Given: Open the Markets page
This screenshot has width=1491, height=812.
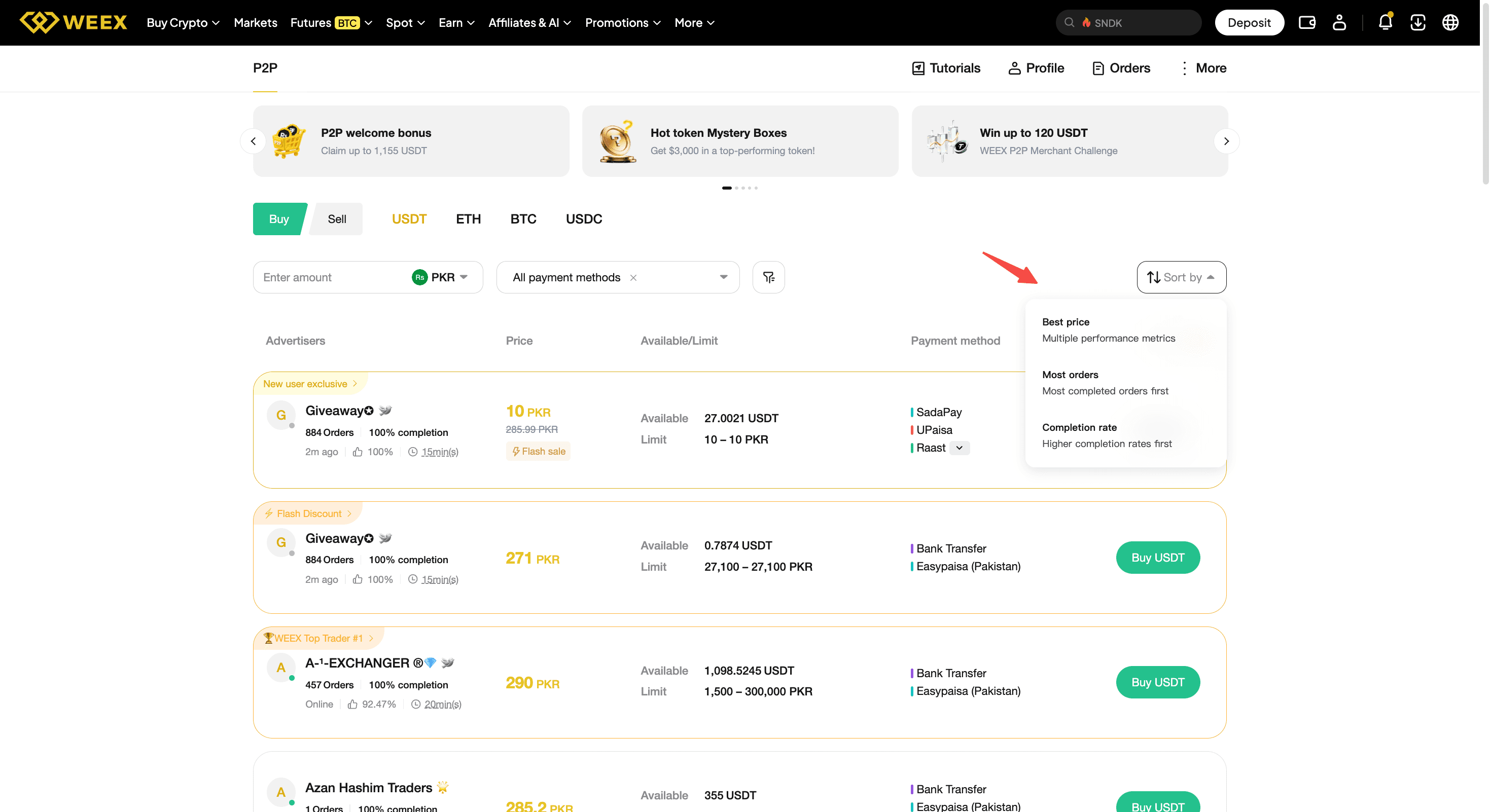Looking at the screenshot, I should [x=255, y=22].
